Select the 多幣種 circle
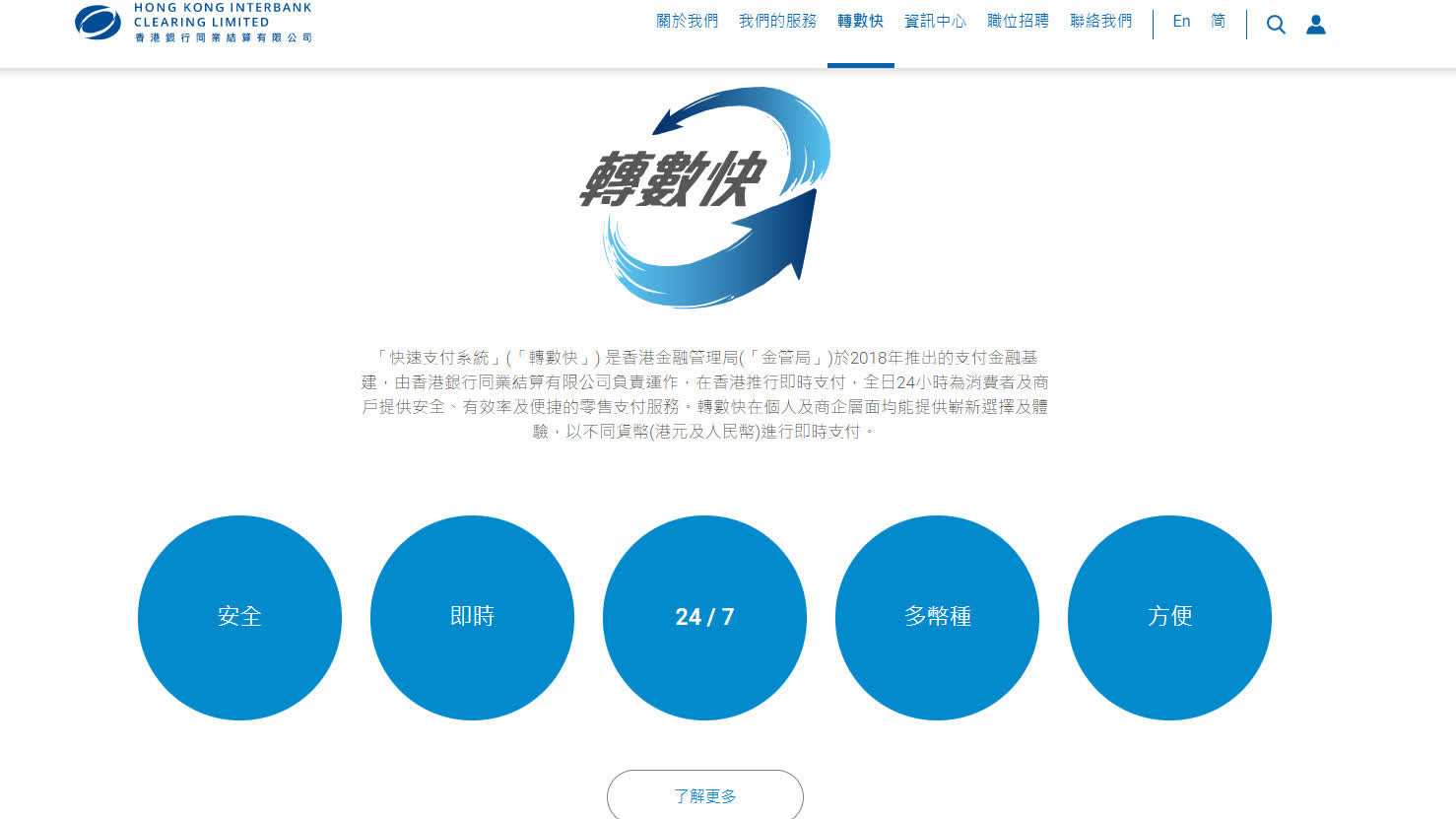 tap(937, 617)
